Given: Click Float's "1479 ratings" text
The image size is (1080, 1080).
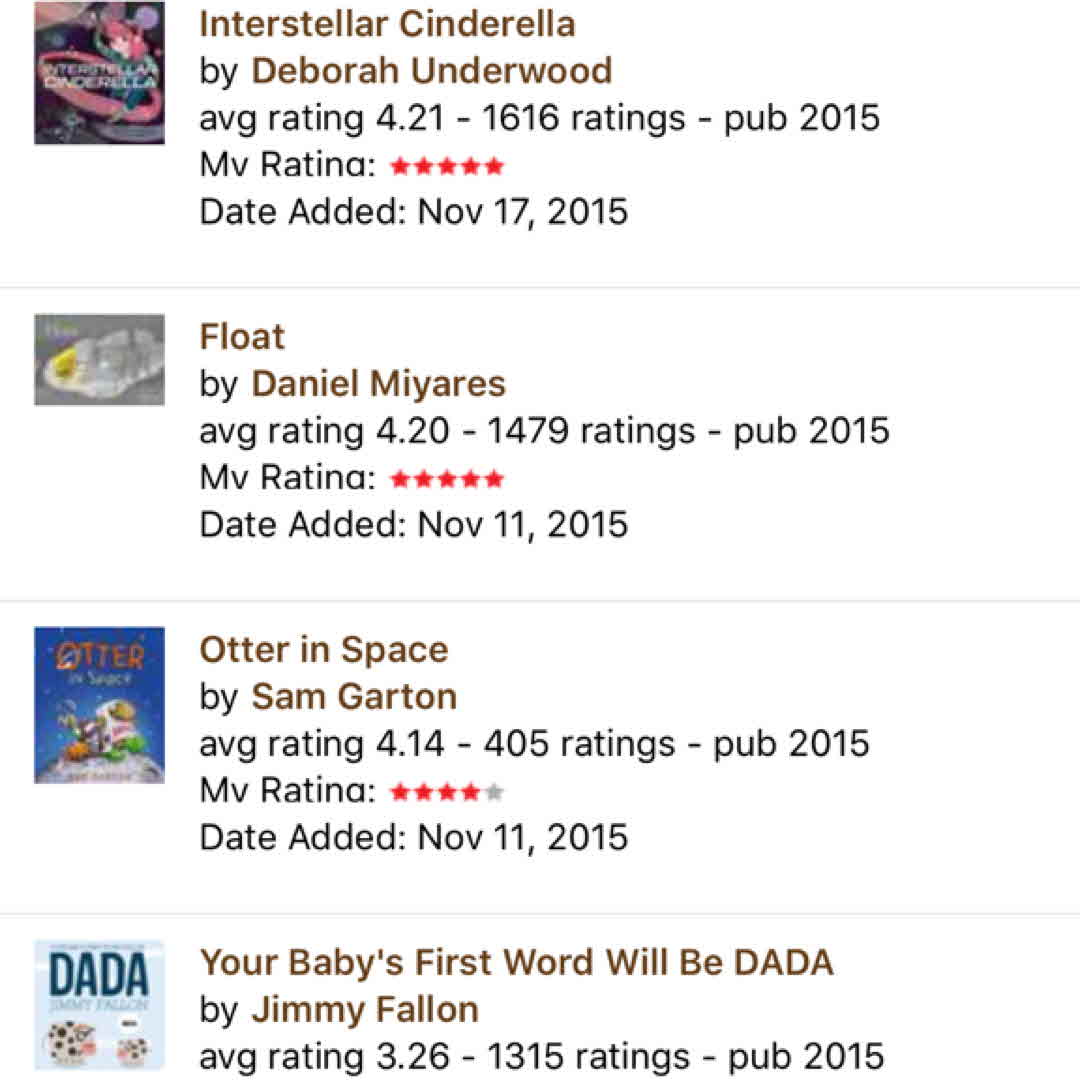Looking at the screenshot, I should (590, 431).
